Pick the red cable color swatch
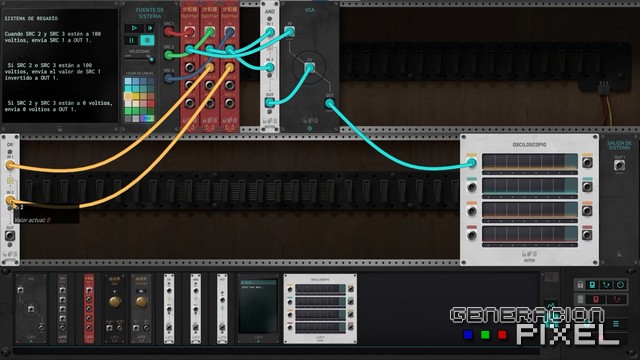The width and height of the screenshot is (640, 360). (x=151, y=104)
